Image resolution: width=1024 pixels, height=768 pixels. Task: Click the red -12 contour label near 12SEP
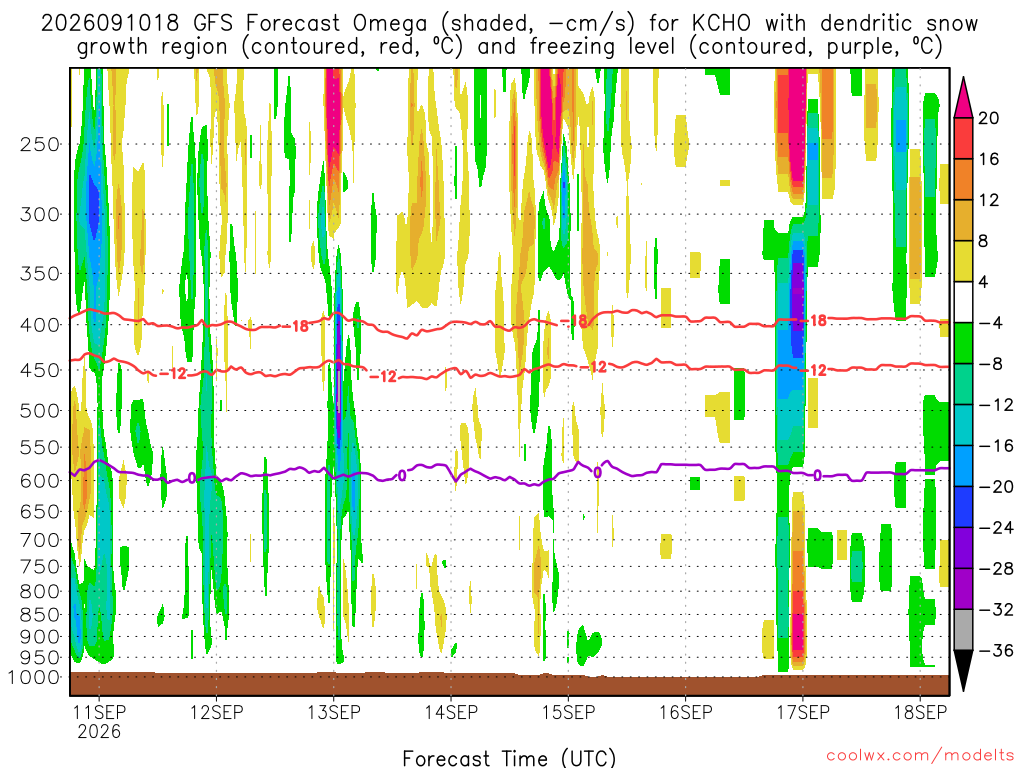tap(174, 374)
